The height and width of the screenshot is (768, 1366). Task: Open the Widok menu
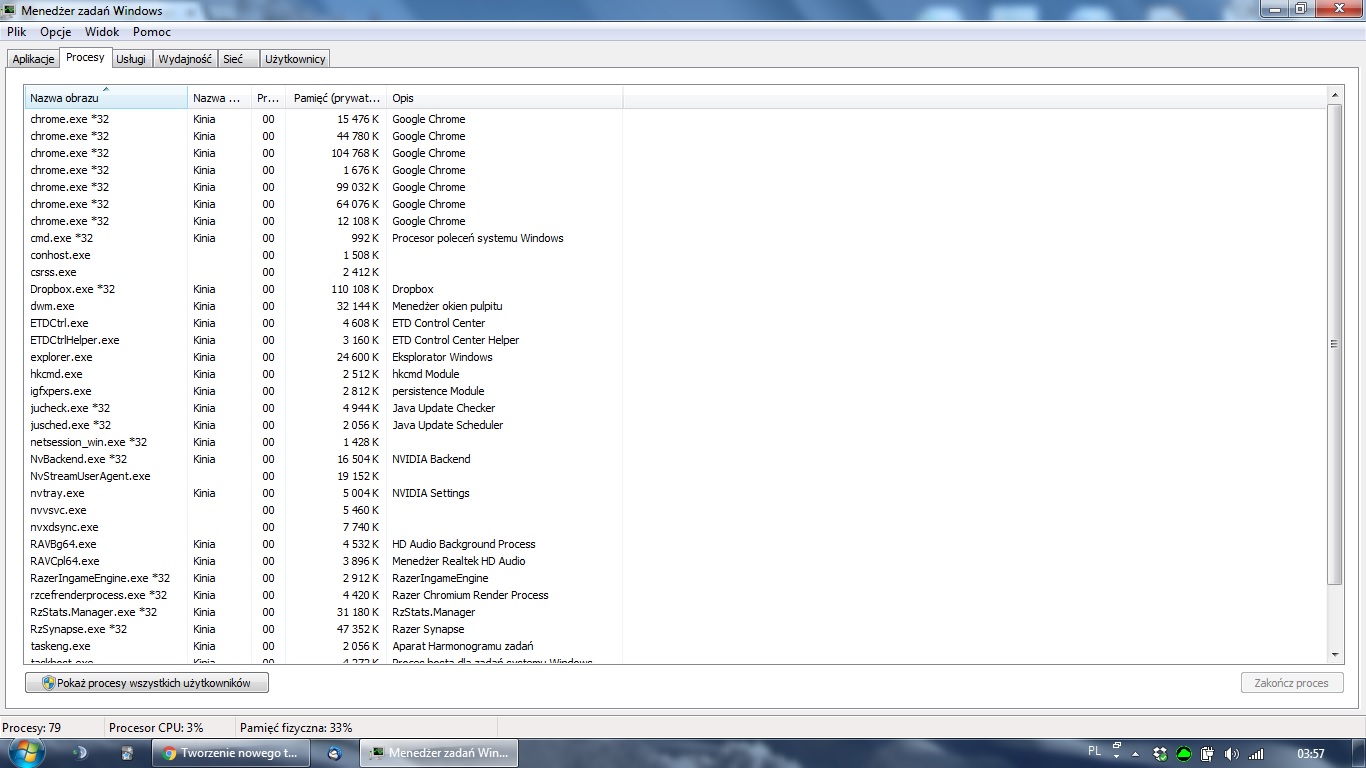(x=102, y=32)
